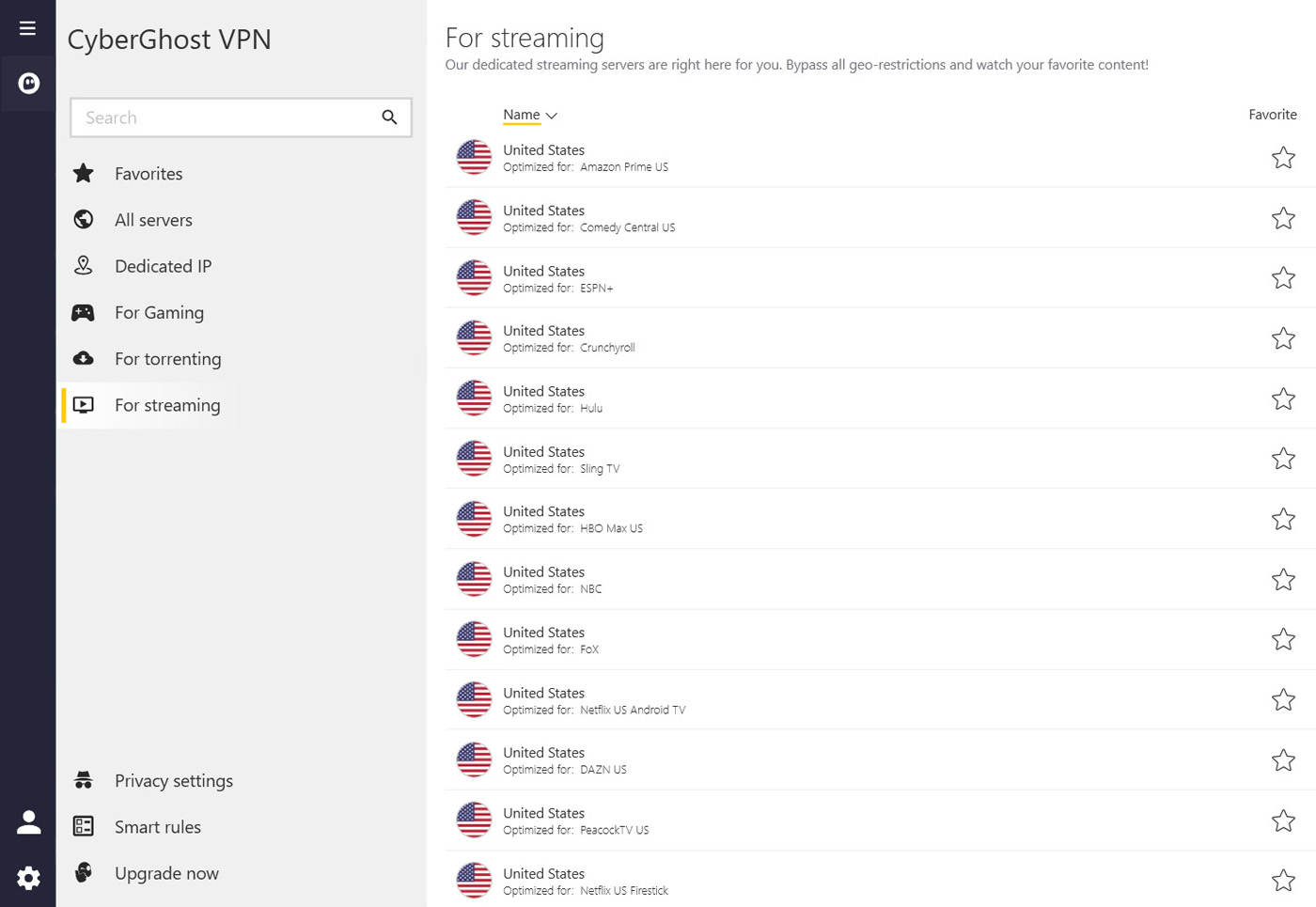The image size is (1316, 907).
Task: Click the Privacy settings incognito icon
Action: click(83, 780)
